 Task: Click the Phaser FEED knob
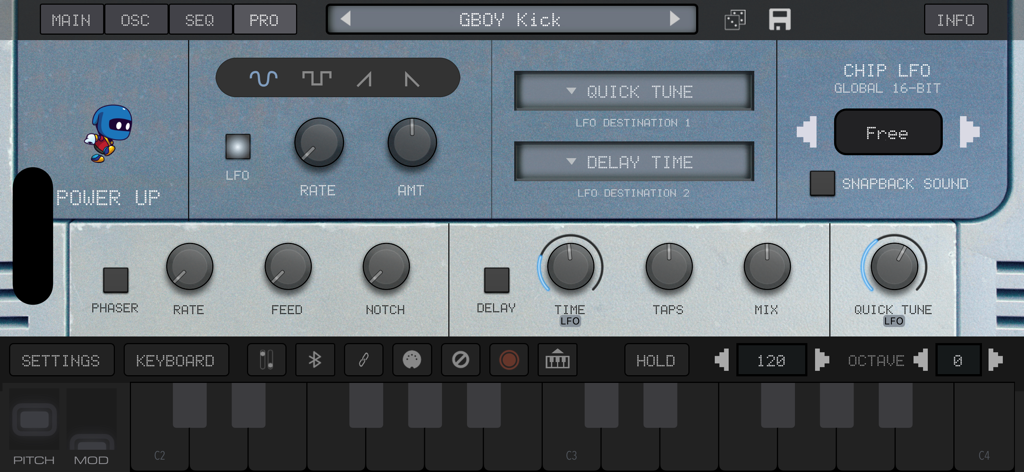[288, 266]
